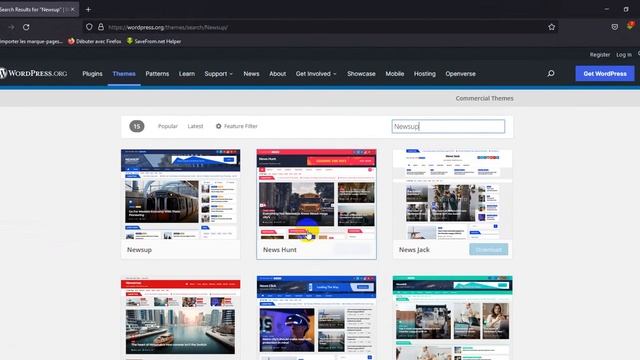Click the News Jack Download button
The width and height of the screenshot is (640, 360).
point(489,249)
